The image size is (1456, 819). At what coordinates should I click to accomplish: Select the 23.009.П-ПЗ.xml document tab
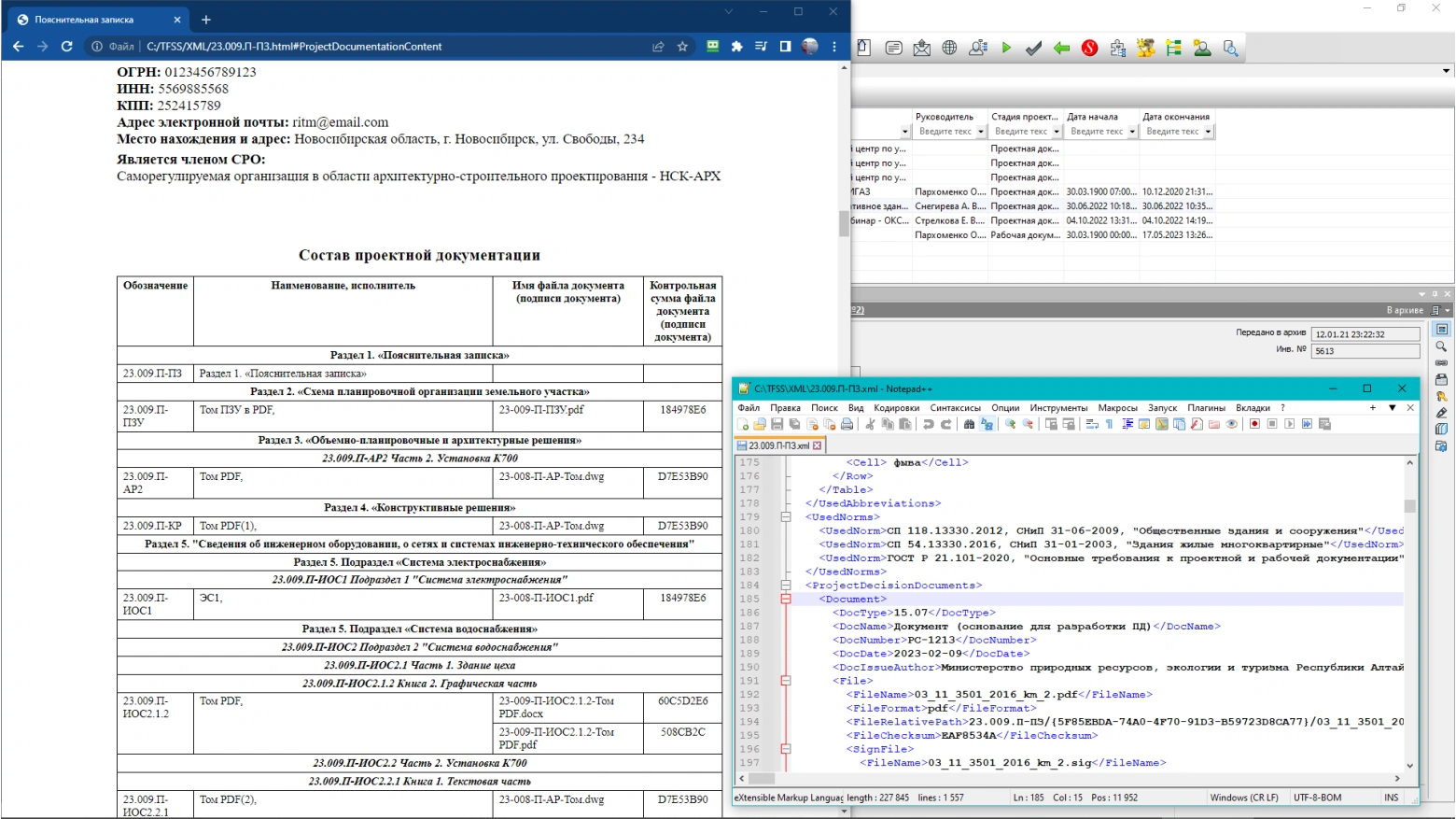(778, 446)
